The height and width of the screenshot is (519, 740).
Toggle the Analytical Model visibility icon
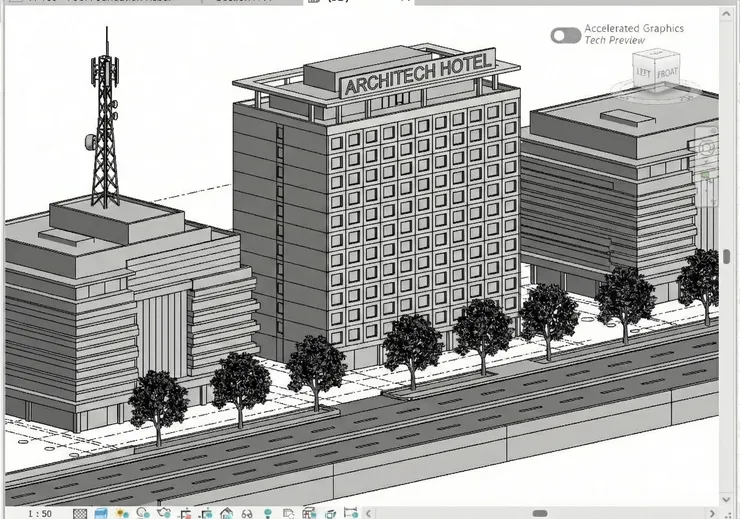[309, 513]
